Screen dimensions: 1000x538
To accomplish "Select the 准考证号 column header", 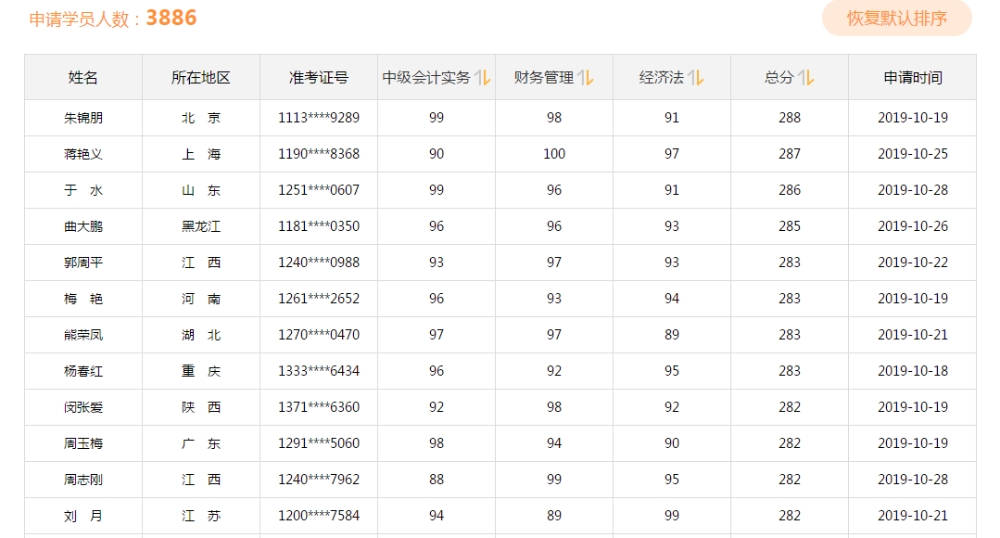I will [x=318, y=77].
